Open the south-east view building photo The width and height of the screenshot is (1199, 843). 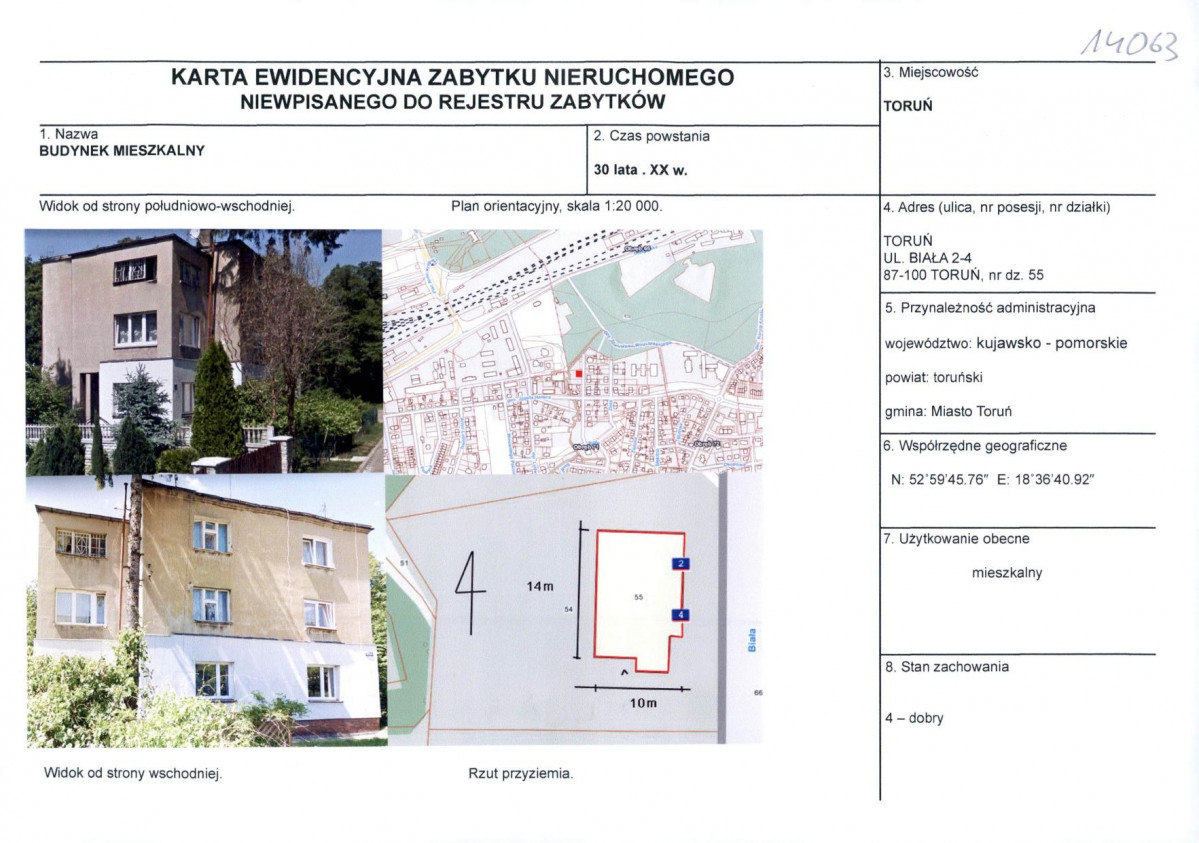tap(203, 351)
